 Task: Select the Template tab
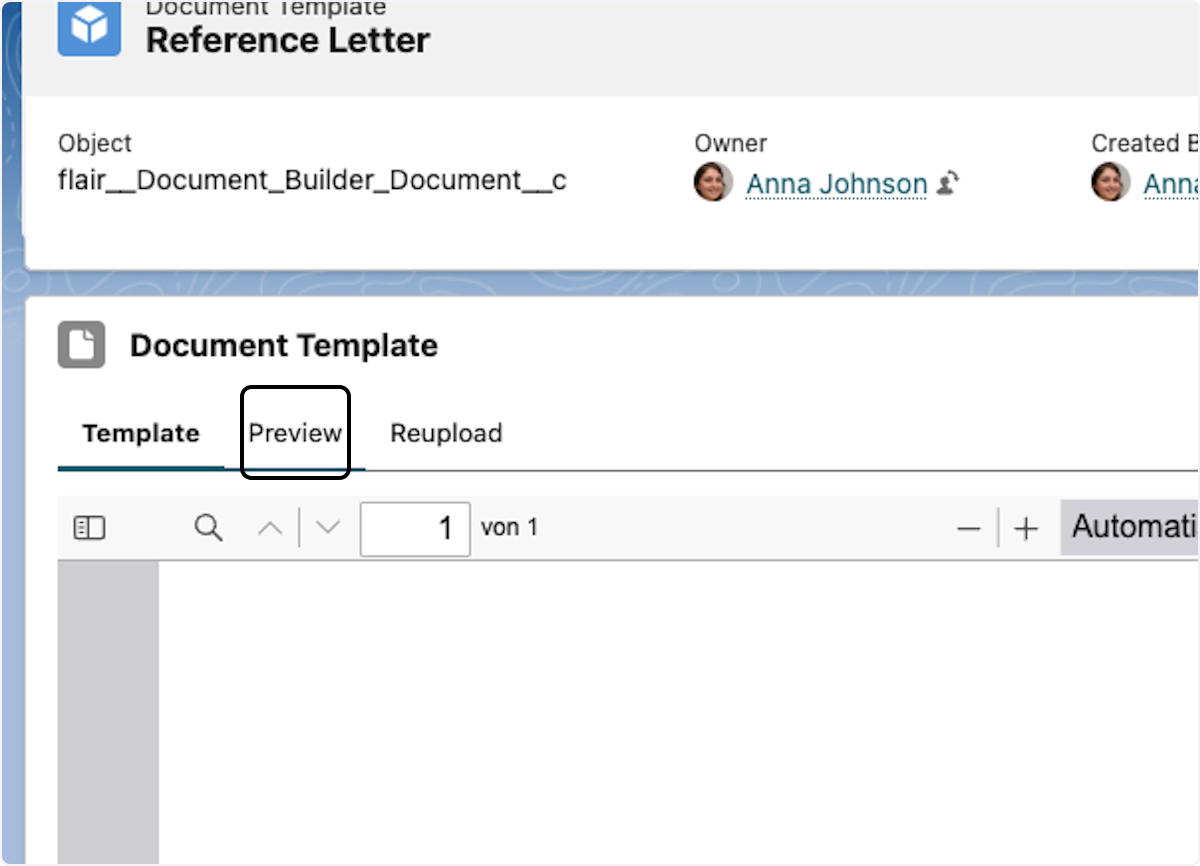pyautogui.click(x=141, y=433)
